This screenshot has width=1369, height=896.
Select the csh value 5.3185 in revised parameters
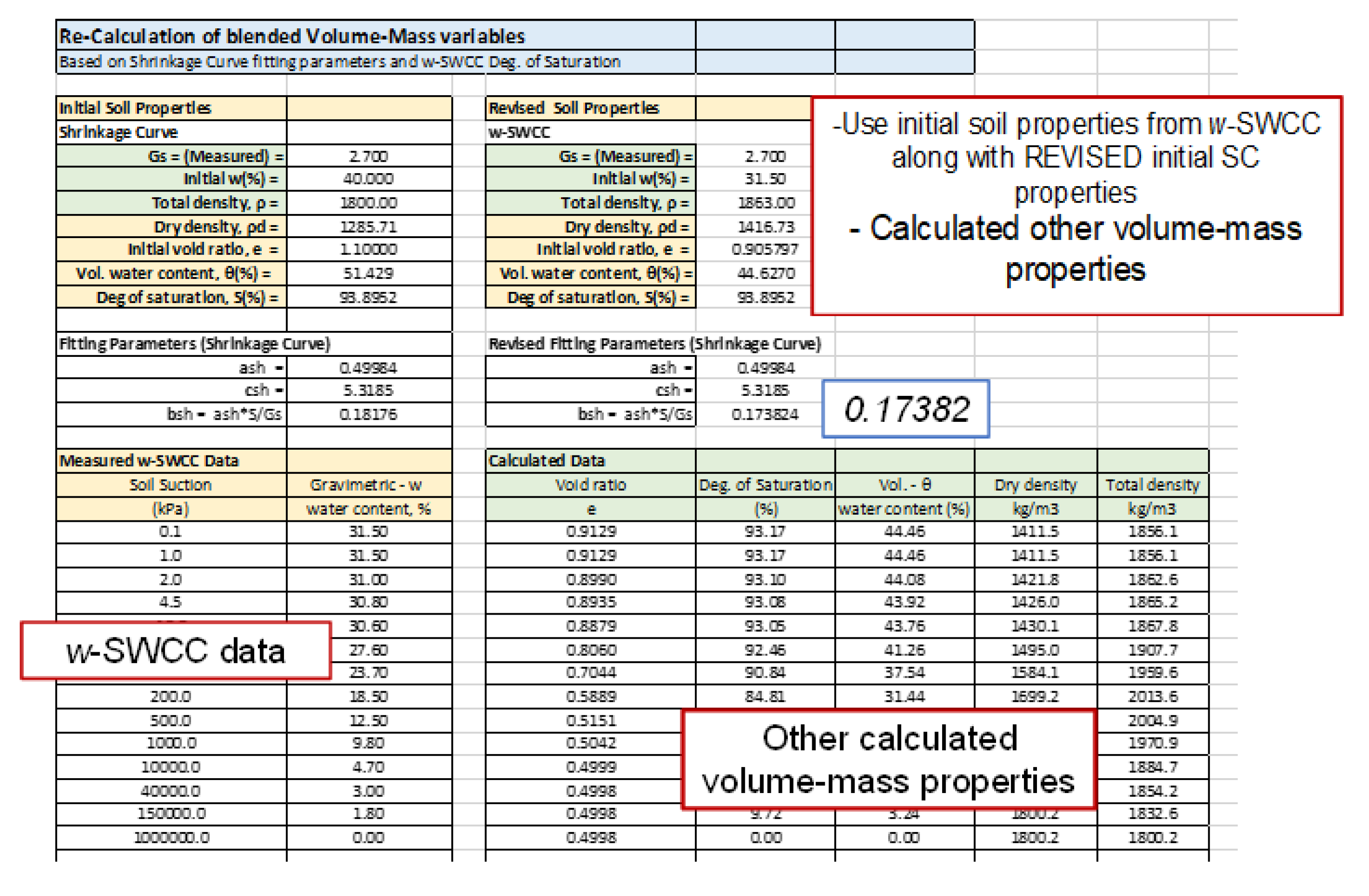coord(765,391)
